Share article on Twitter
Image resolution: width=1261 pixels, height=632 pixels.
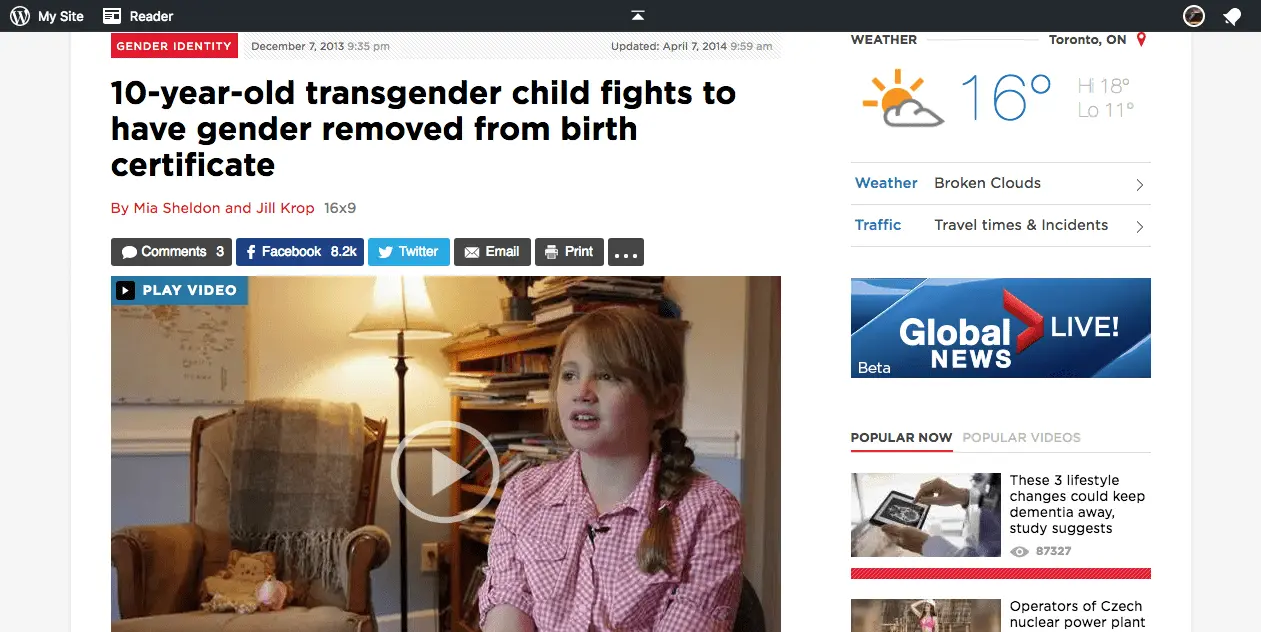click(x=409, y=252)
